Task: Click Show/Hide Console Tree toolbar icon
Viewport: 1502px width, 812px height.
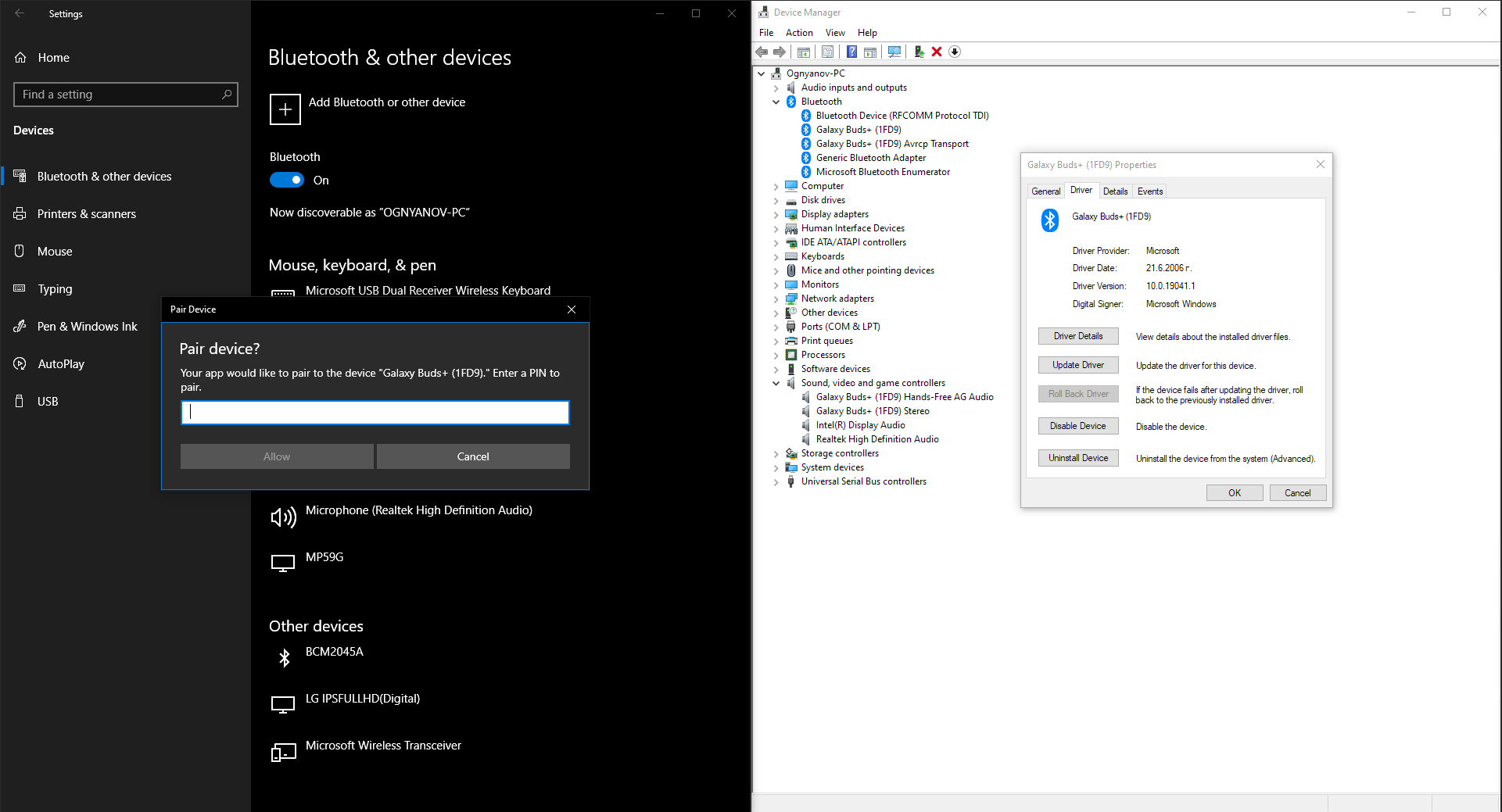Action: [804, 52]
